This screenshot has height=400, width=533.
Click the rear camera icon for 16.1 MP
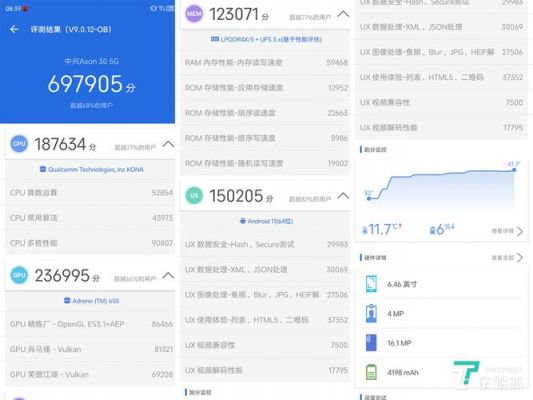(371, 343)
